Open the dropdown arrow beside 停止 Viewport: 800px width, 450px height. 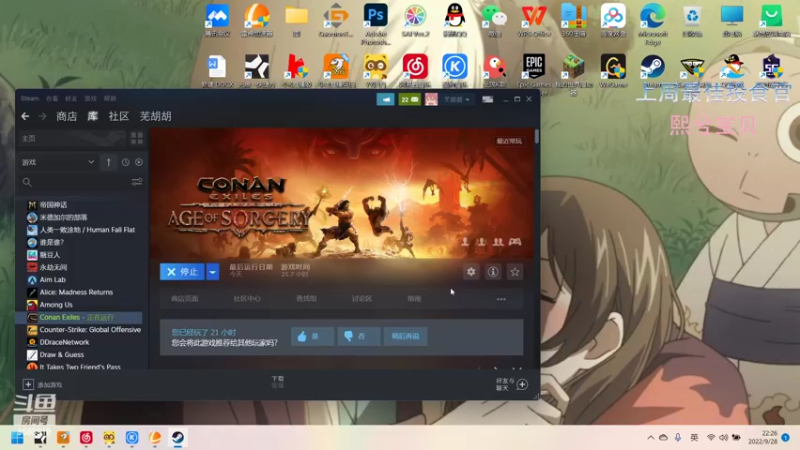click(213, 272)
